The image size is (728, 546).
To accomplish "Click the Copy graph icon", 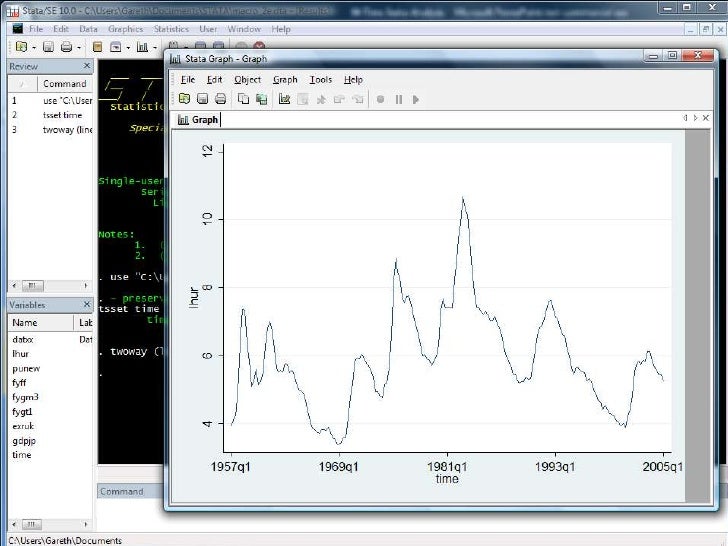I will [243, 99].
